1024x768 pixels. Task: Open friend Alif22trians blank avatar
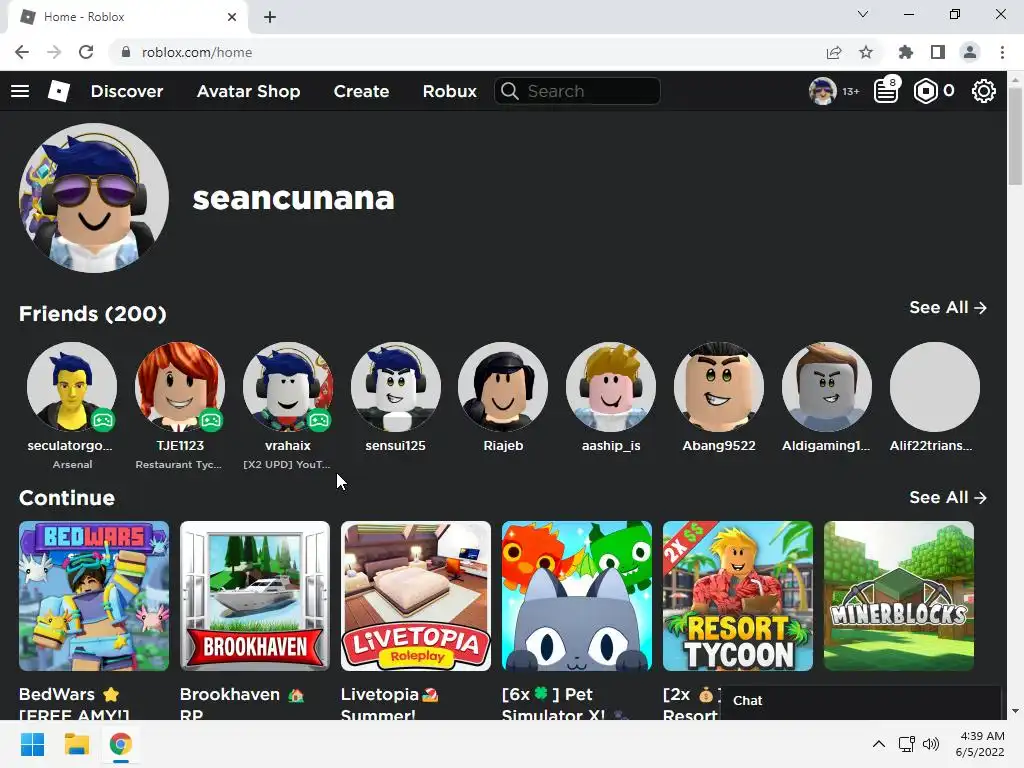pyautogui.click(x=935, y=387)
